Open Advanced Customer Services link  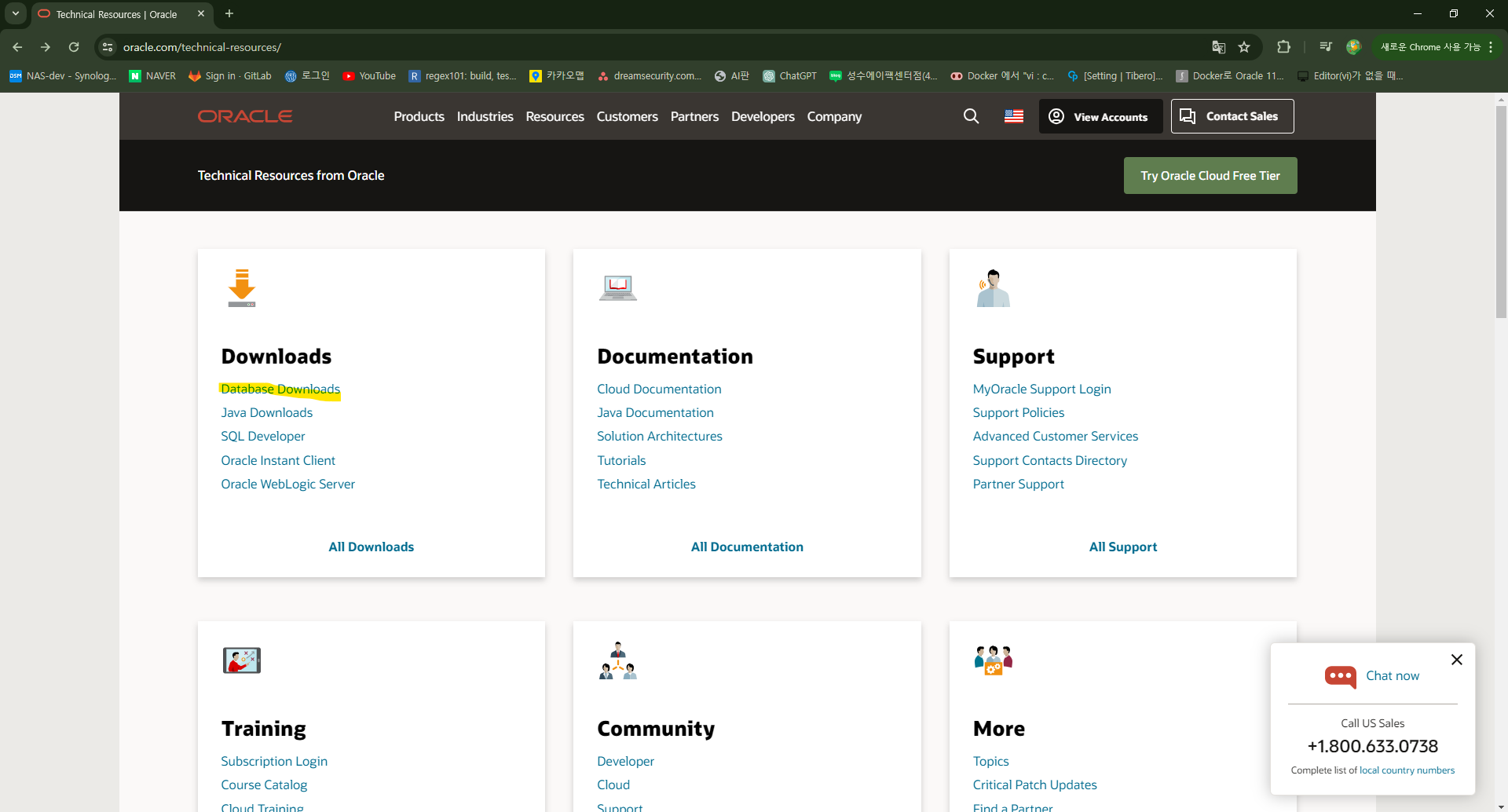coord(1055,436)
